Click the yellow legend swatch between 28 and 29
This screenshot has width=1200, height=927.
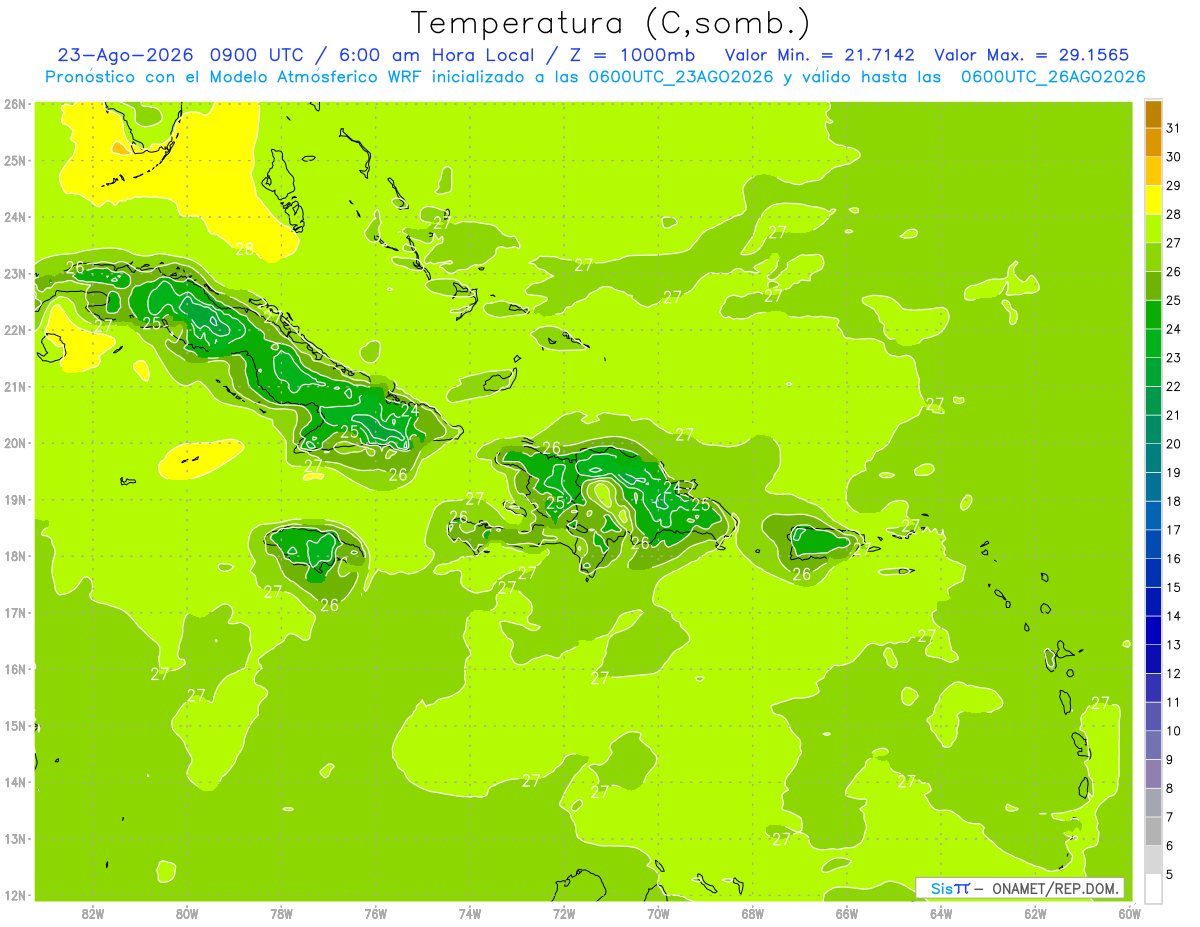1153,200
